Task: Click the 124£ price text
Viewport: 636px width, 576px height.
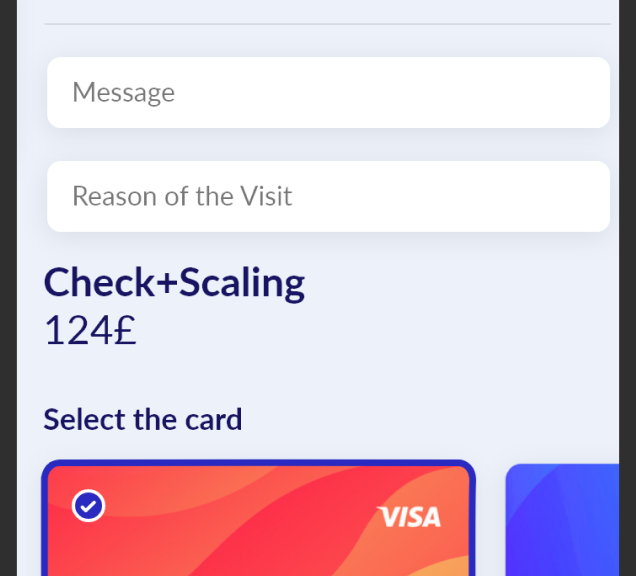Action: 90,330
